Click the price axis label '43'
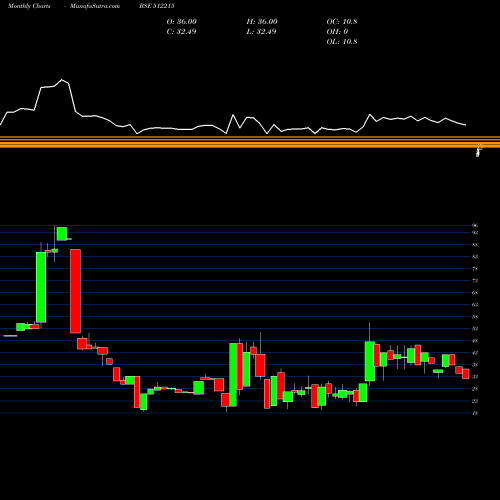 coord(475,353)
